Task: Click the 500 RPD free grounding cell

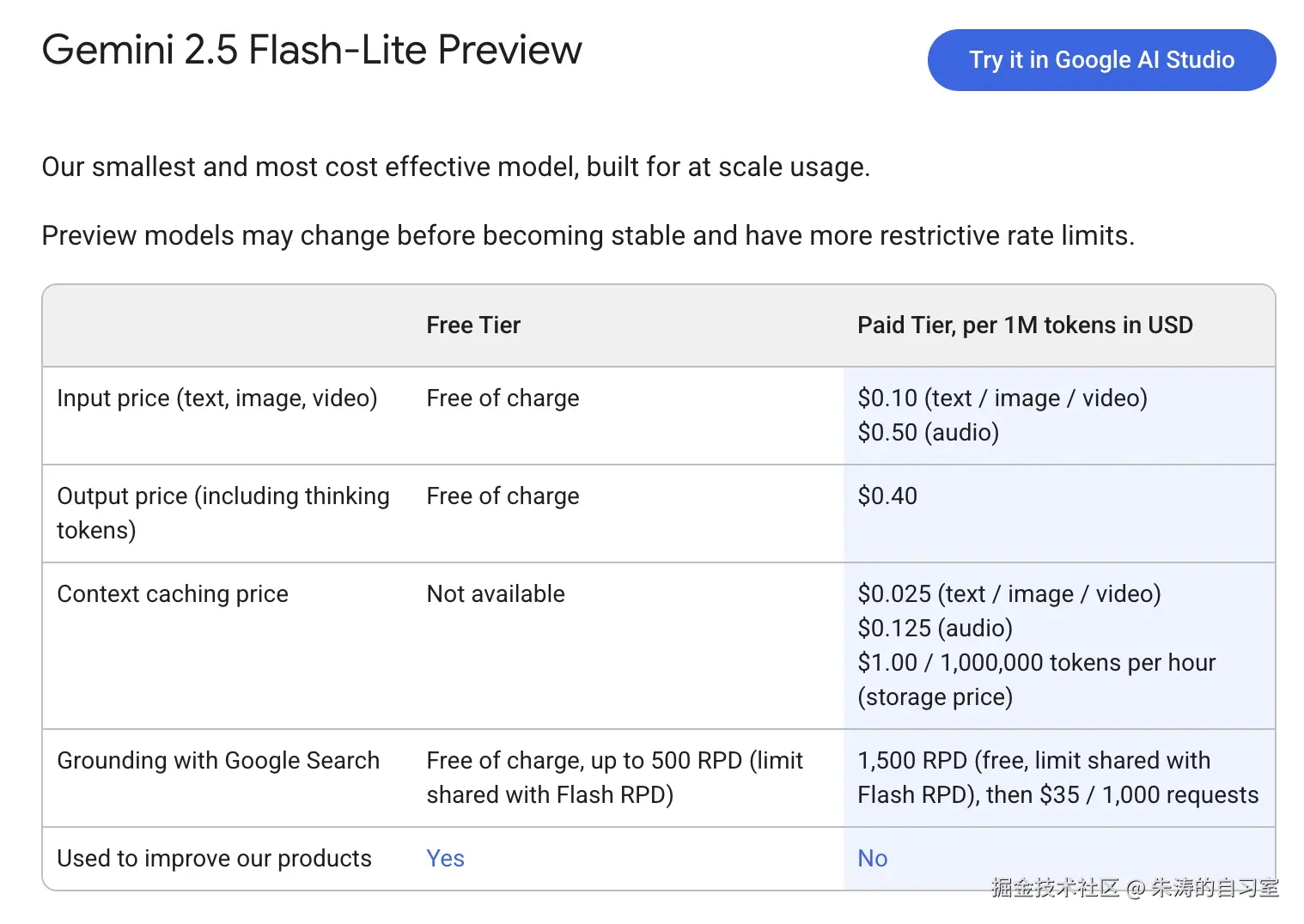Action: pos(614,778)
